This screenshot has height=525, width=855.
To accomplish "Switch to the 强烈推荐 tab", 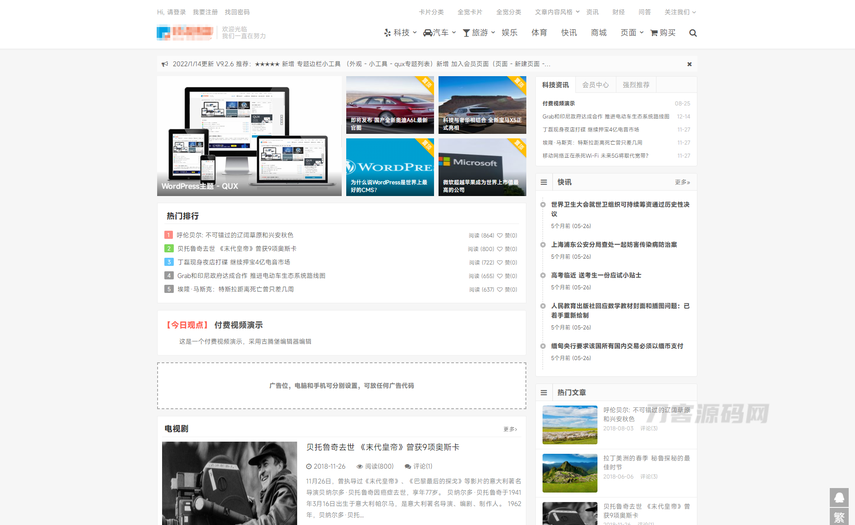I will point(635,85).
